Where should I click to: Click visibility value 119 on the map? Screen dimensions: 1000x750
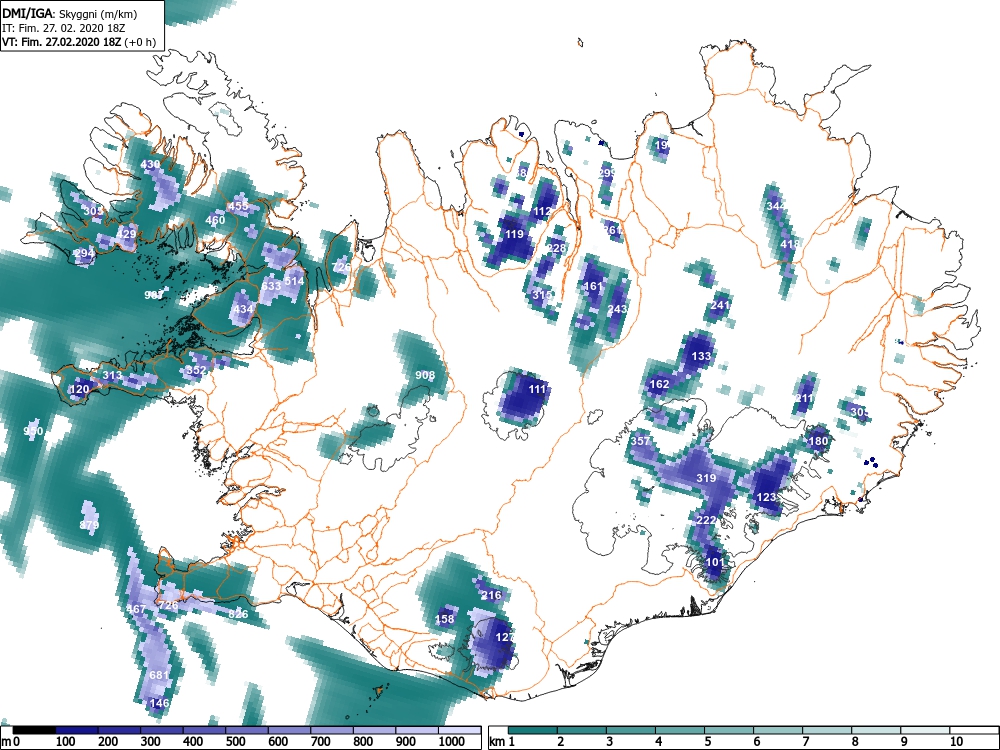[514, 234]
